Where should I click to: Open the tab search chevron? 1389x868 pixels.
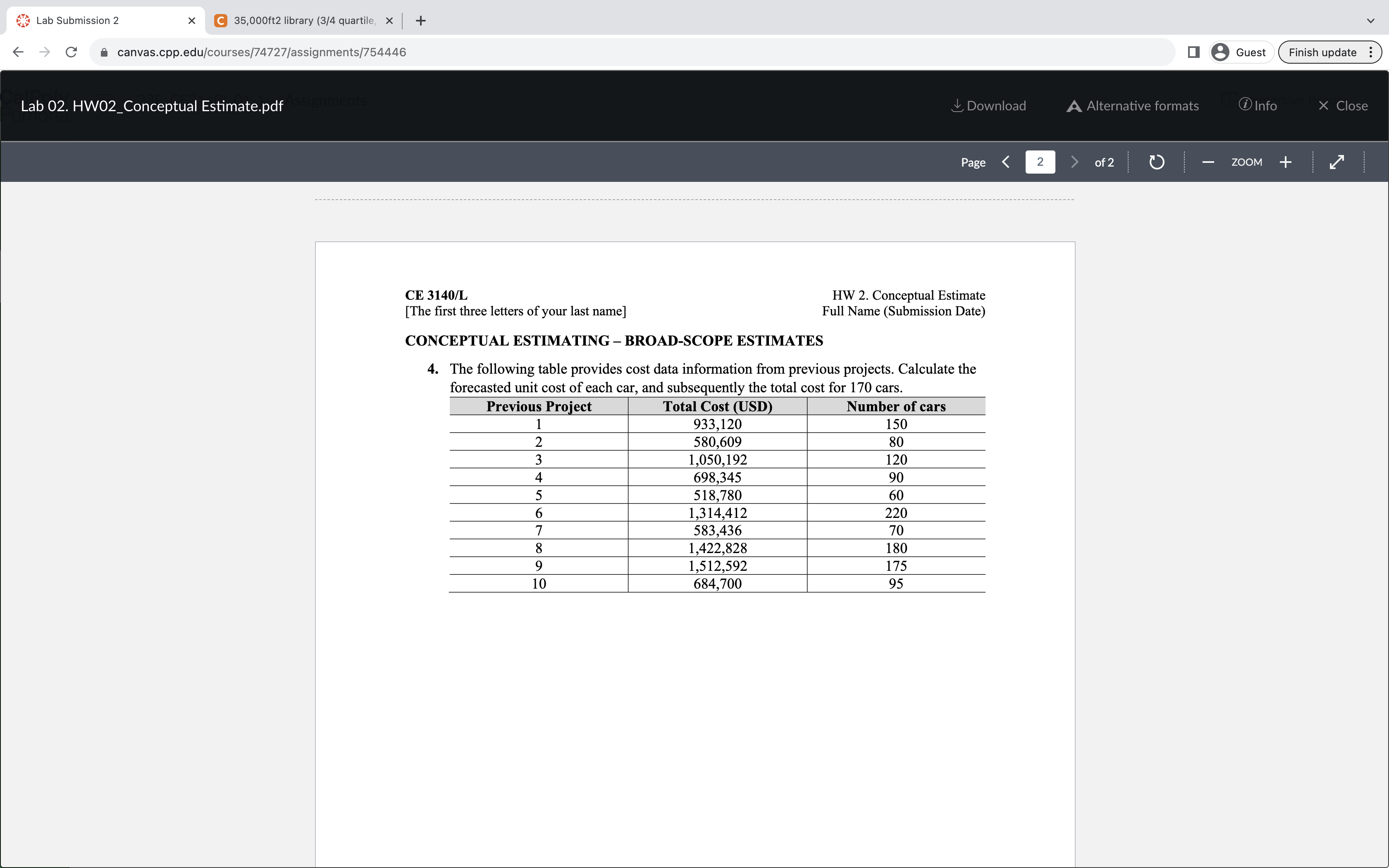pos(1371,21)
